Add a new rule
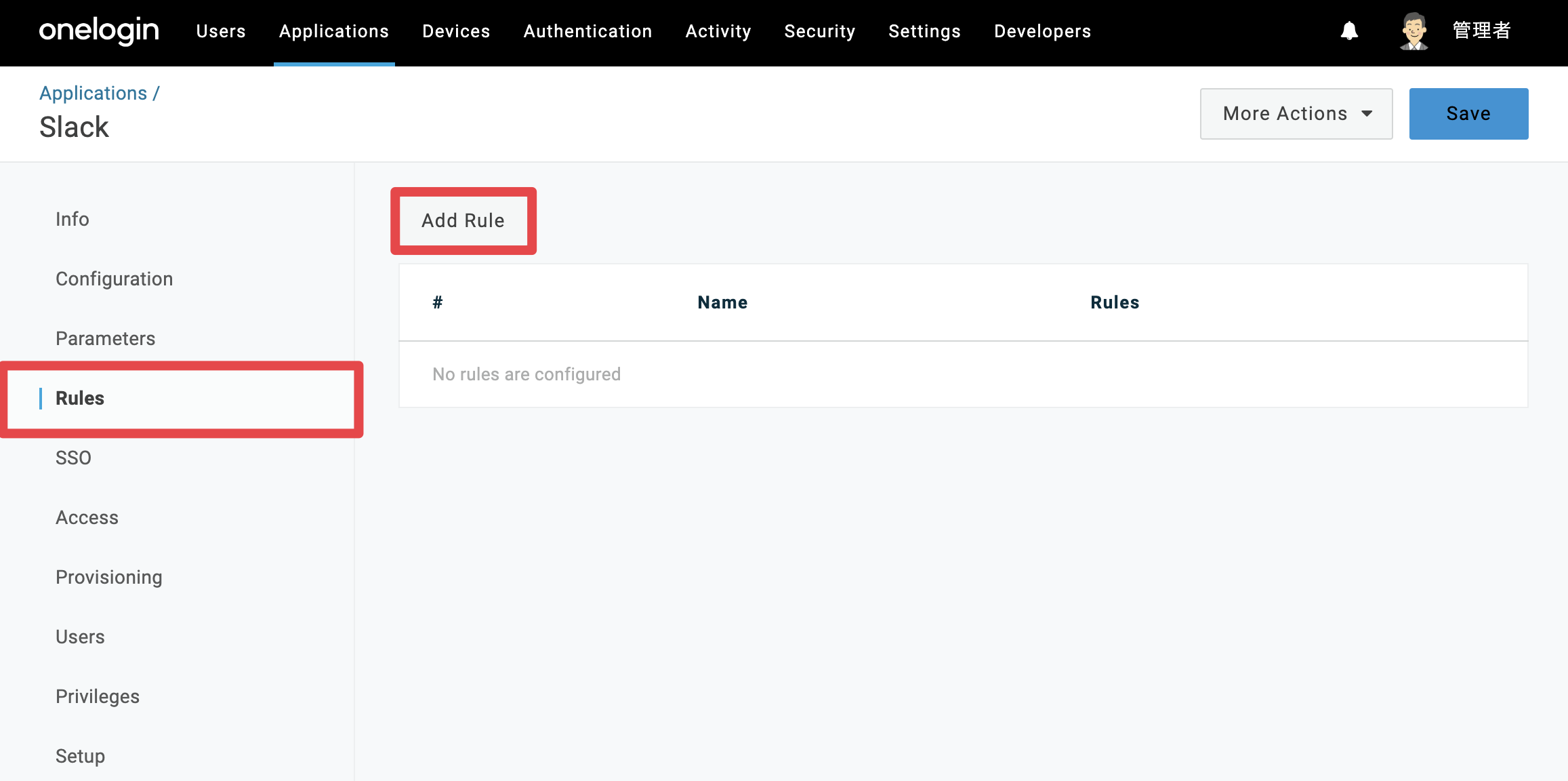The width and height of the screenshot is (1568, 781). point(463,221)
